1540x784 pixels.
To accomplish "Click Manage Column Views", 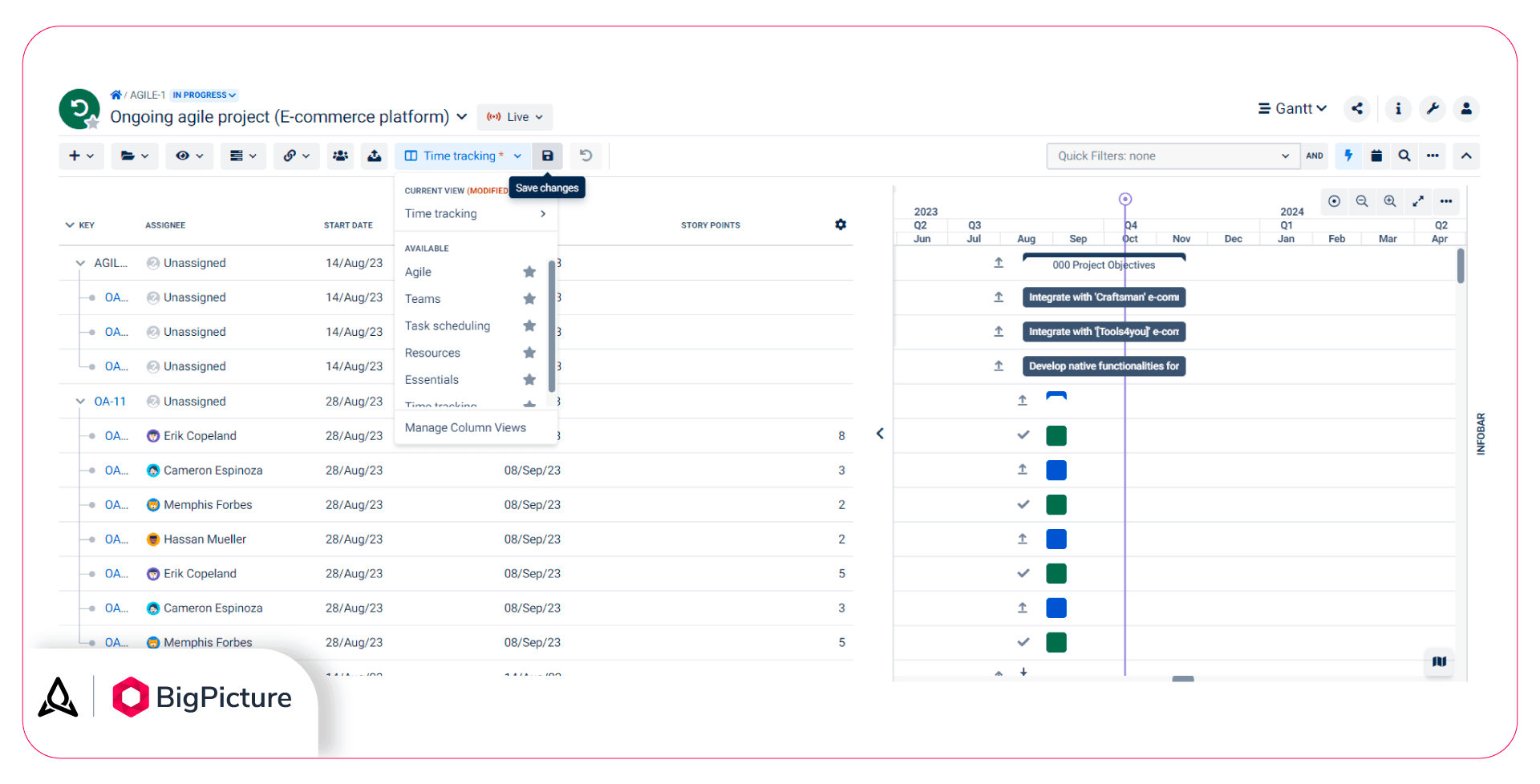I will 465,427.
